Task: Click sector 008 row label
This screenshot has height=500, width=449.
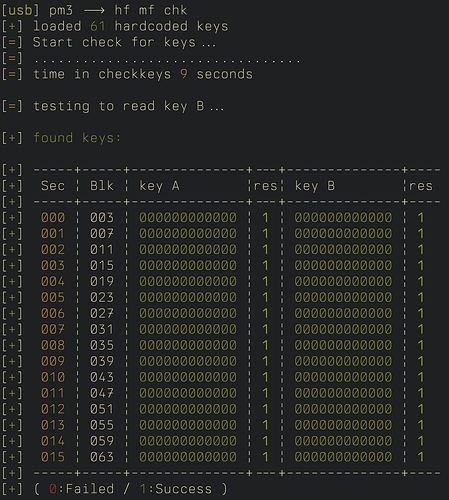Action: (x=53, y=345)
